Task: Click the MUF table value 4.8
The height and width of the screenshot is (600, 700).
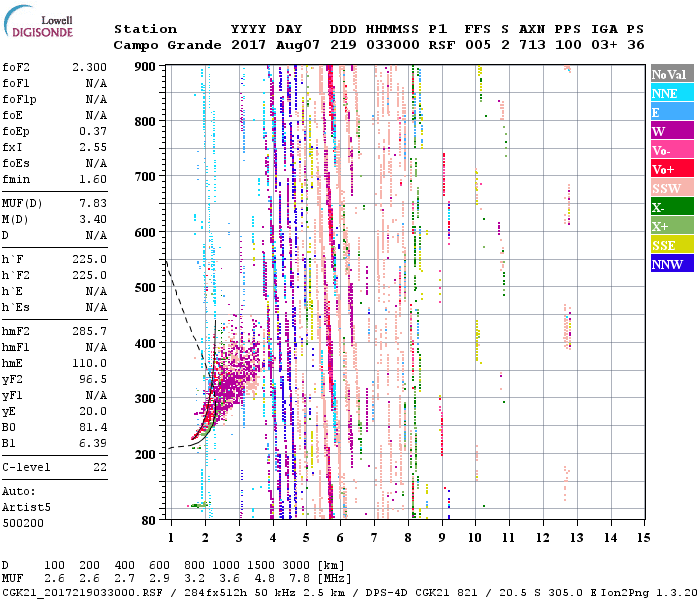Action: (x=264, y=579)
